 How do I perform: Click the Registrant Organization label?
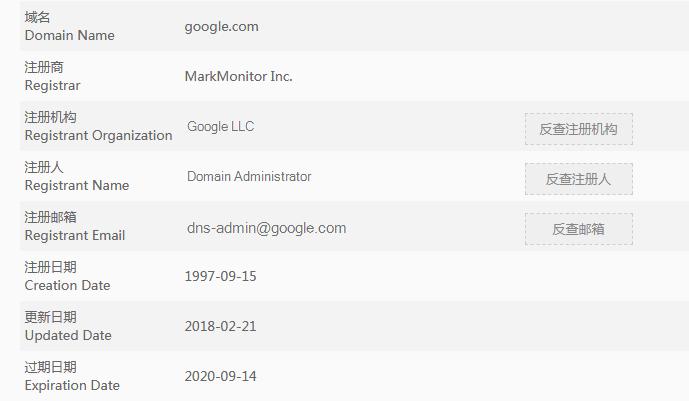pyautogui.click(x=98, y=136)
